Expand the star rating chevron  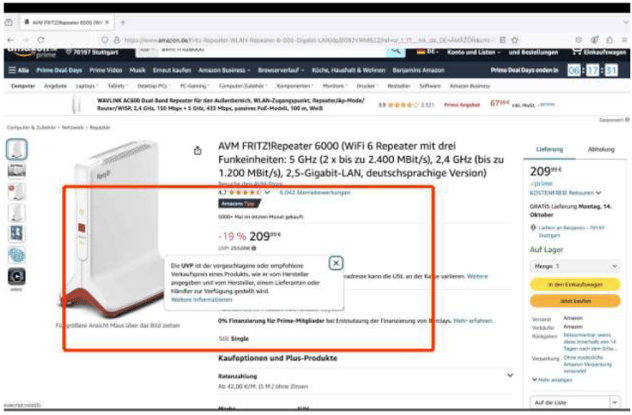click(267, 193)
